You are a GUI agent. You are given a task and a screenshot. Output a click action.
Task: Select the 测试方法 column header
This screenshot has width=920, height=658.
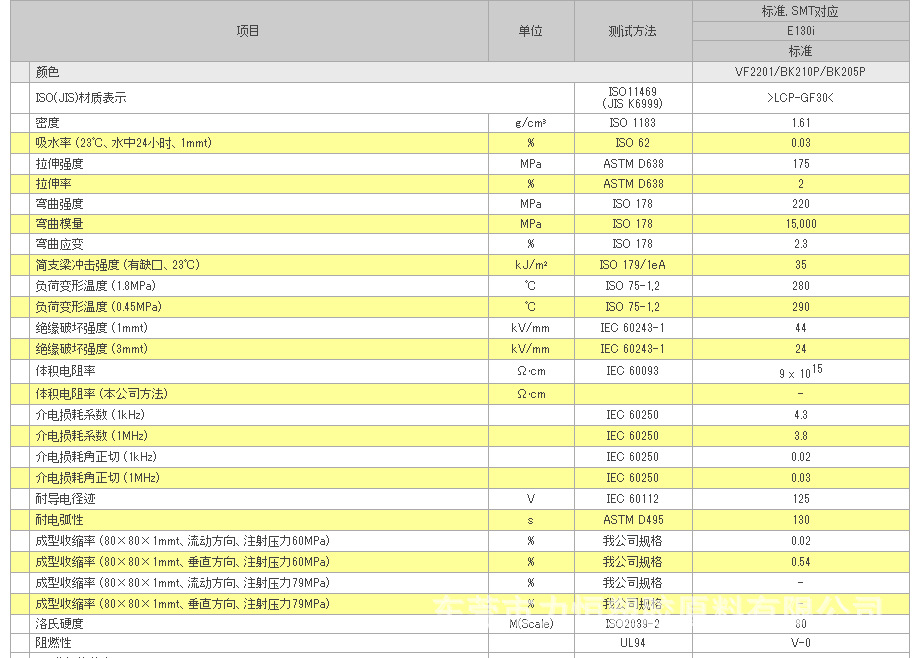coord(634,31)
